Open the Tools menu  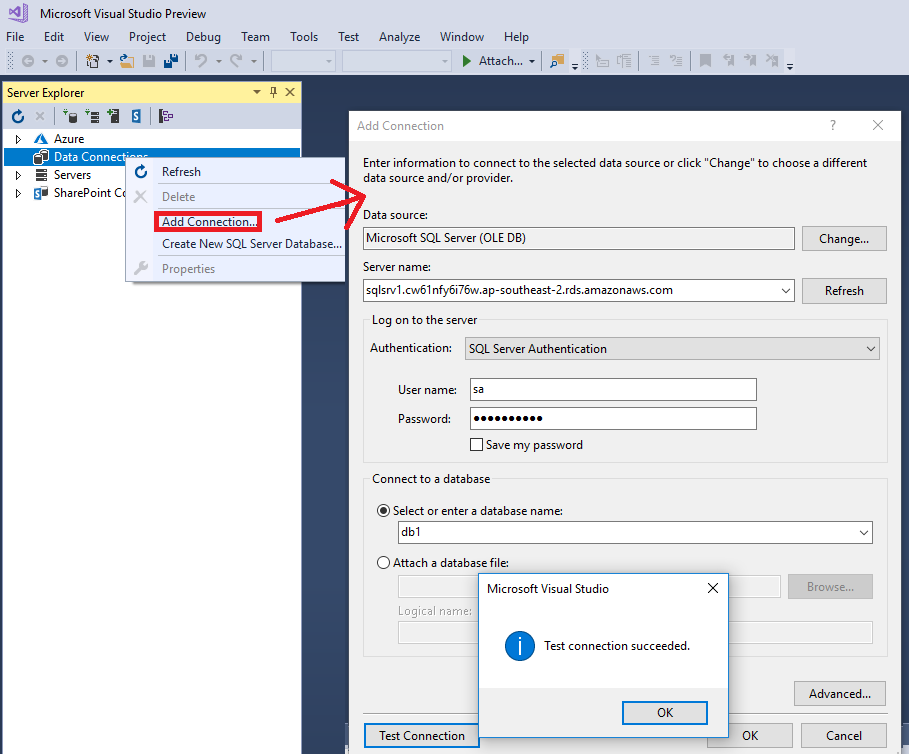304,37
